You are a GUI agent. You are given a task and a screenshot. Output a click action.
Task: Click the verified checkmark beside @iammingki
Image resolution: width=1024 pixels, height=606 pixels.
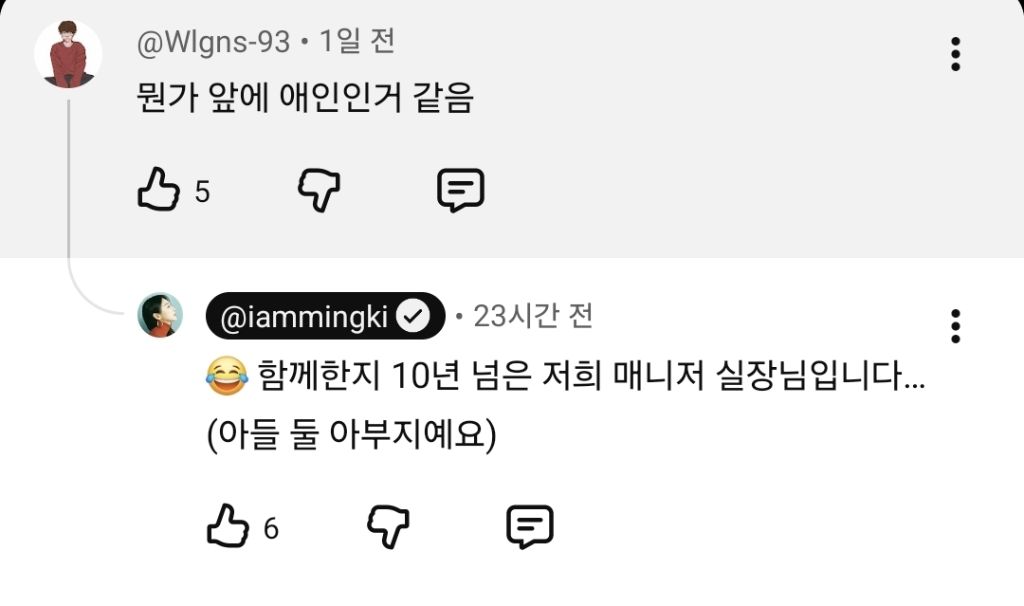(413, 317)
